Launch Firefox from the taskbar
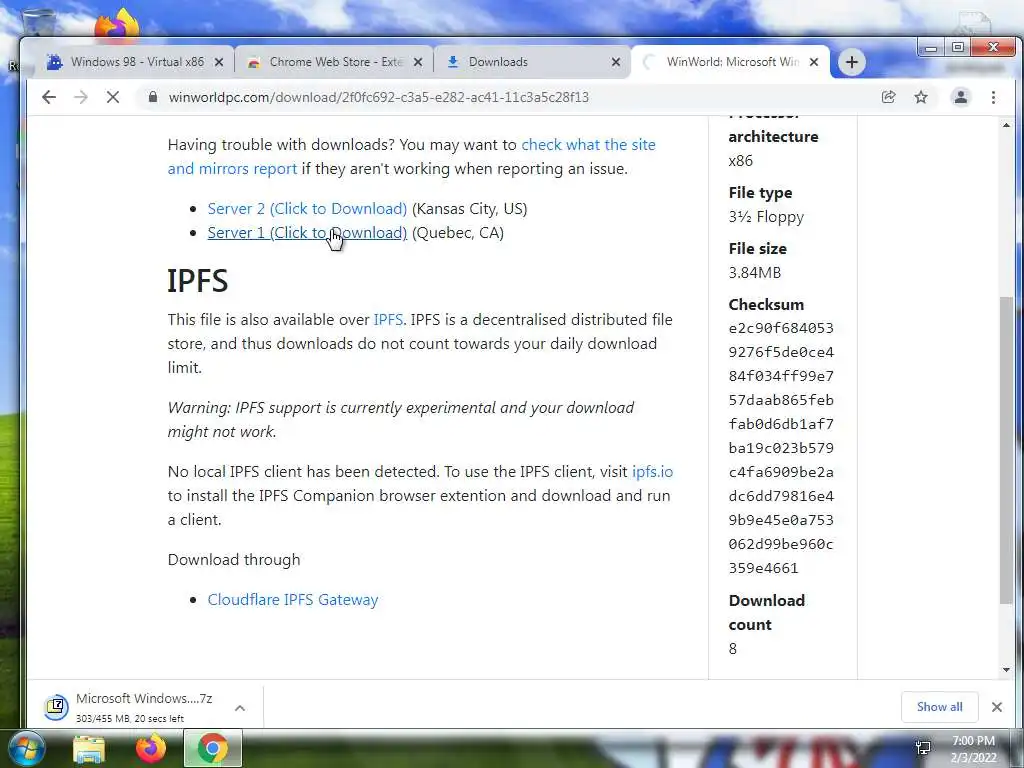 click(x=151, y=749)
